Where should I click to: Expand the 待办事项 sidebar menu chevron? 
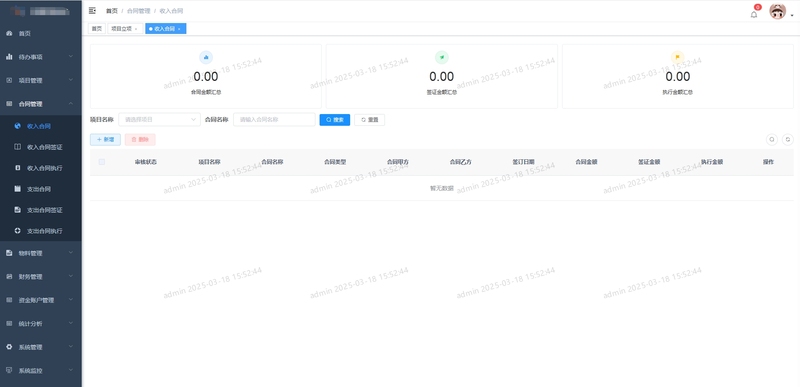(71, 57)
